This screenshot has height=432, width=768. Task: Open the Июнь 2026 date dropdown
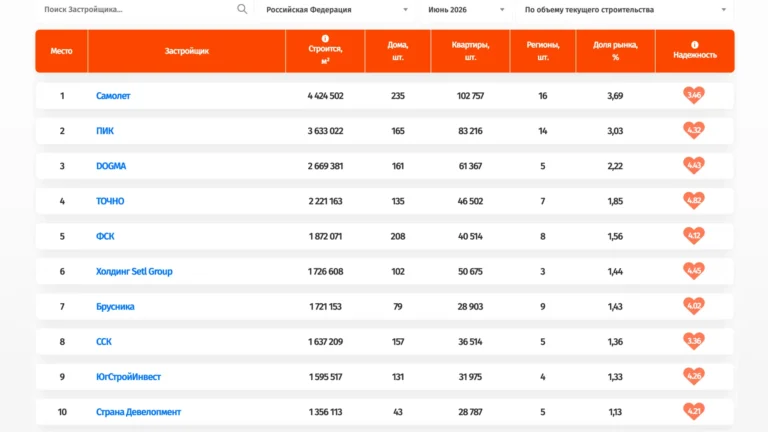pyautogui.click(x=466, y=10)
